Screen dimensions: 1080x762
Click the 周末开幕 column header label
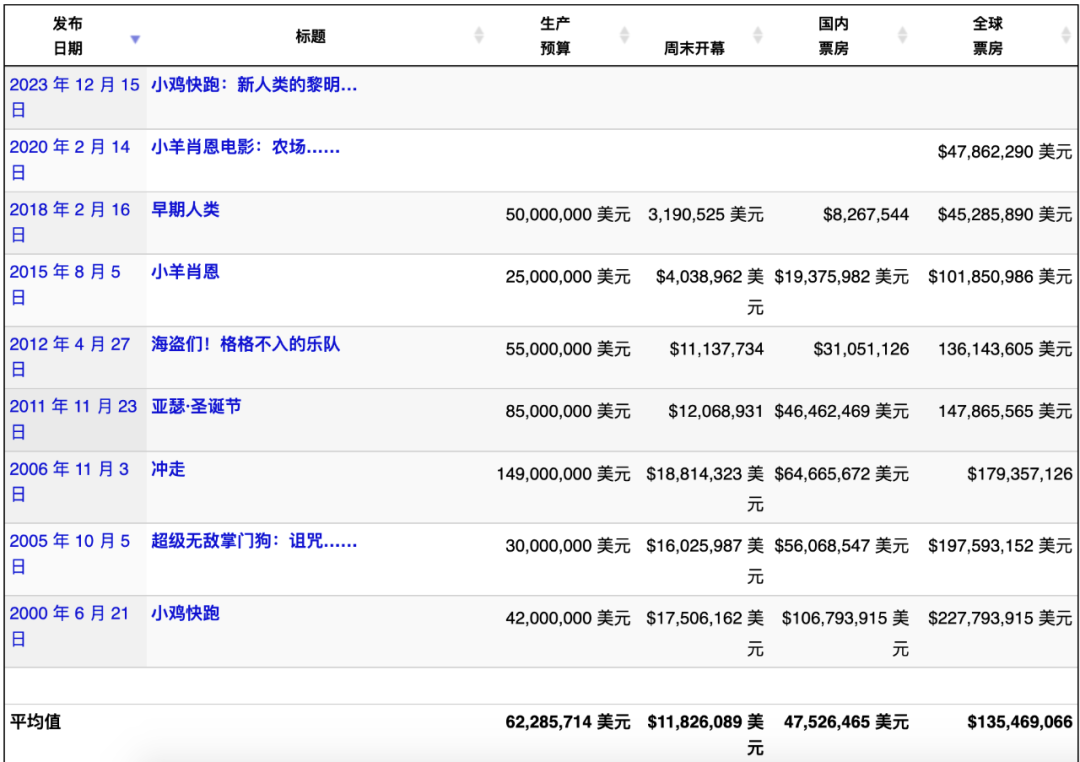pos(694,48)
